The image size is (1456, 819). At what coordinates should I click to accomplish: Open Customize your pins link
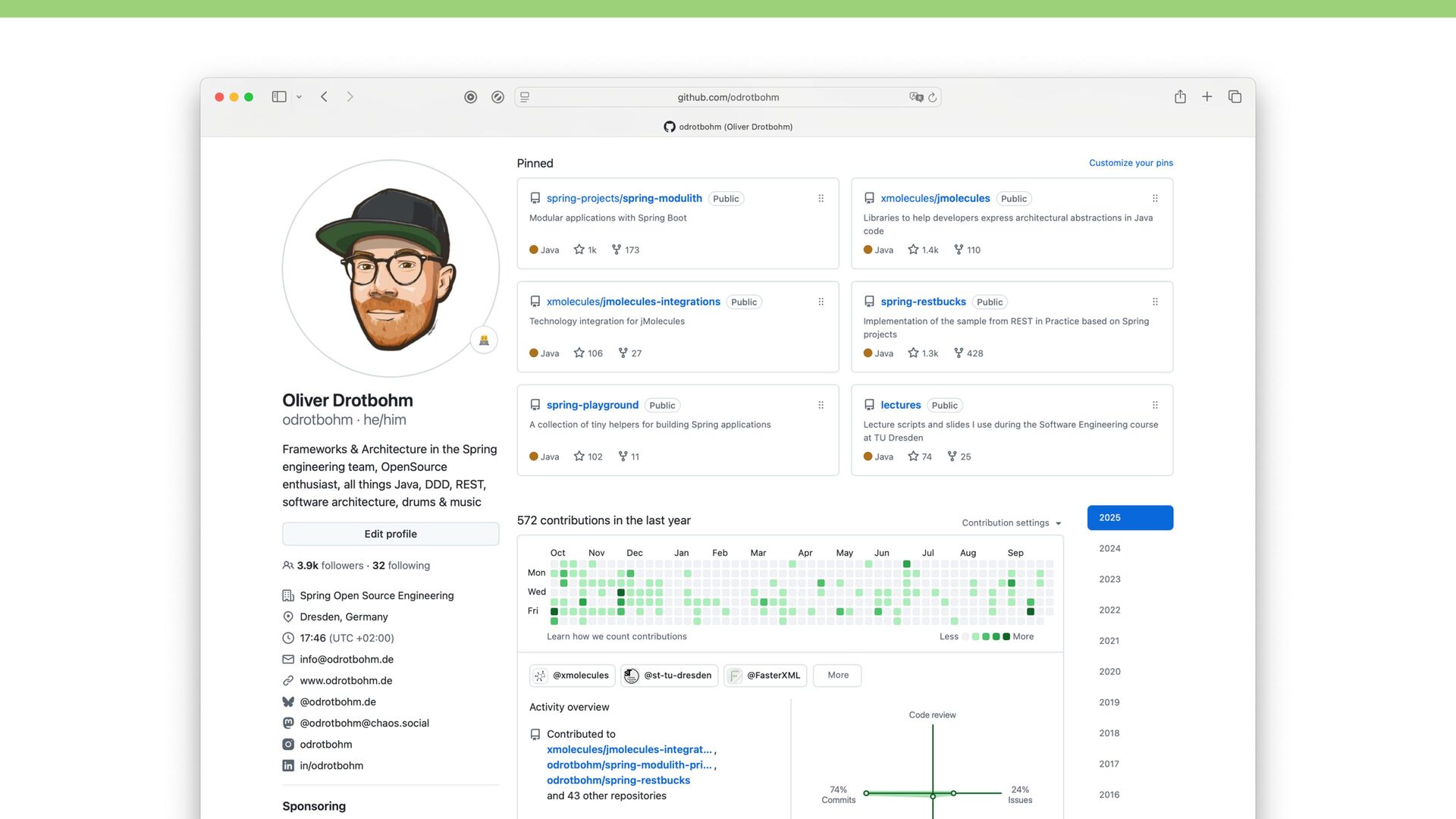point(1131,163)
